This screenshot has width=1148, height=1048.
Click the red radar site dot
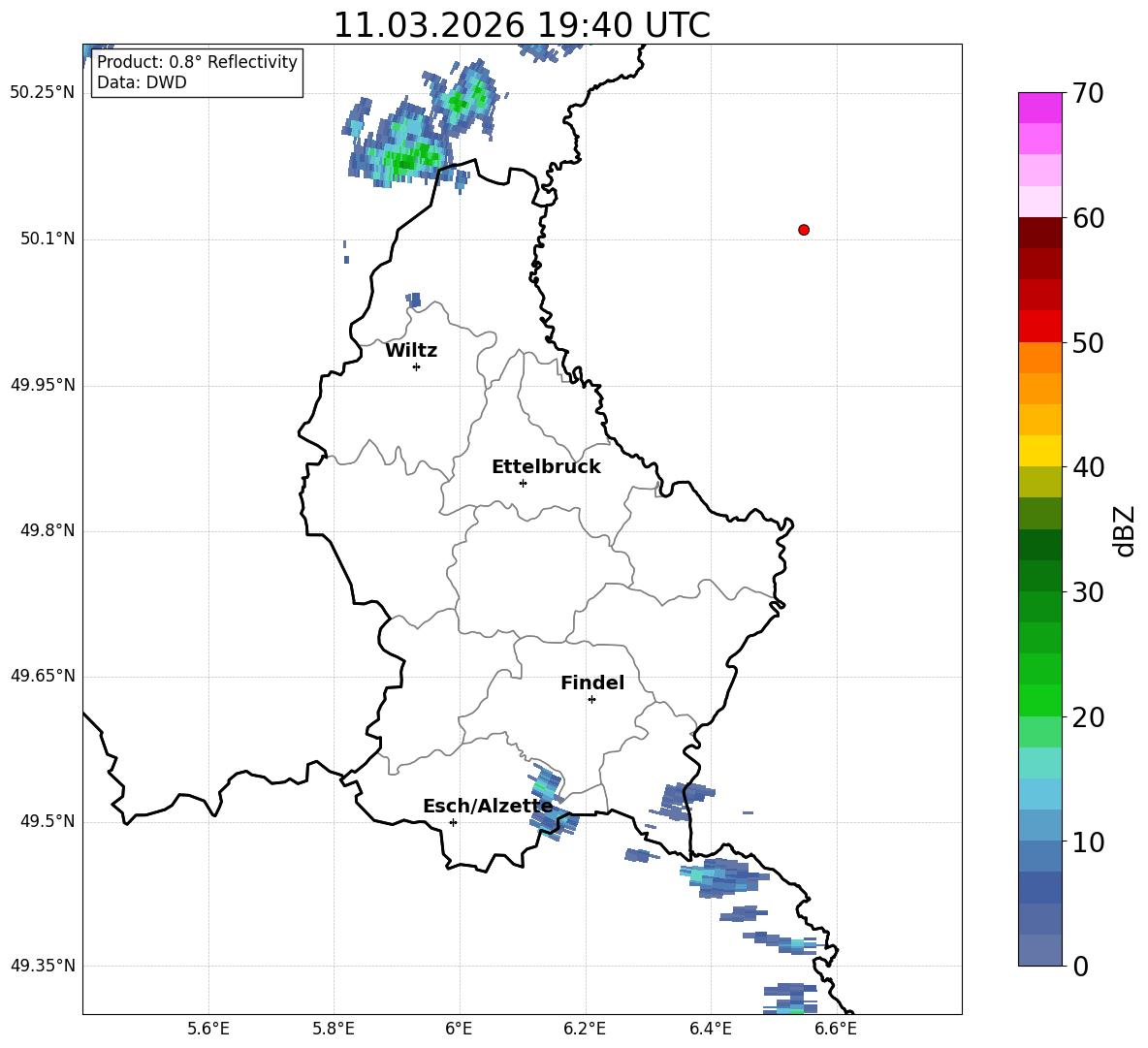pyautogui.click(x=804, y=230)
